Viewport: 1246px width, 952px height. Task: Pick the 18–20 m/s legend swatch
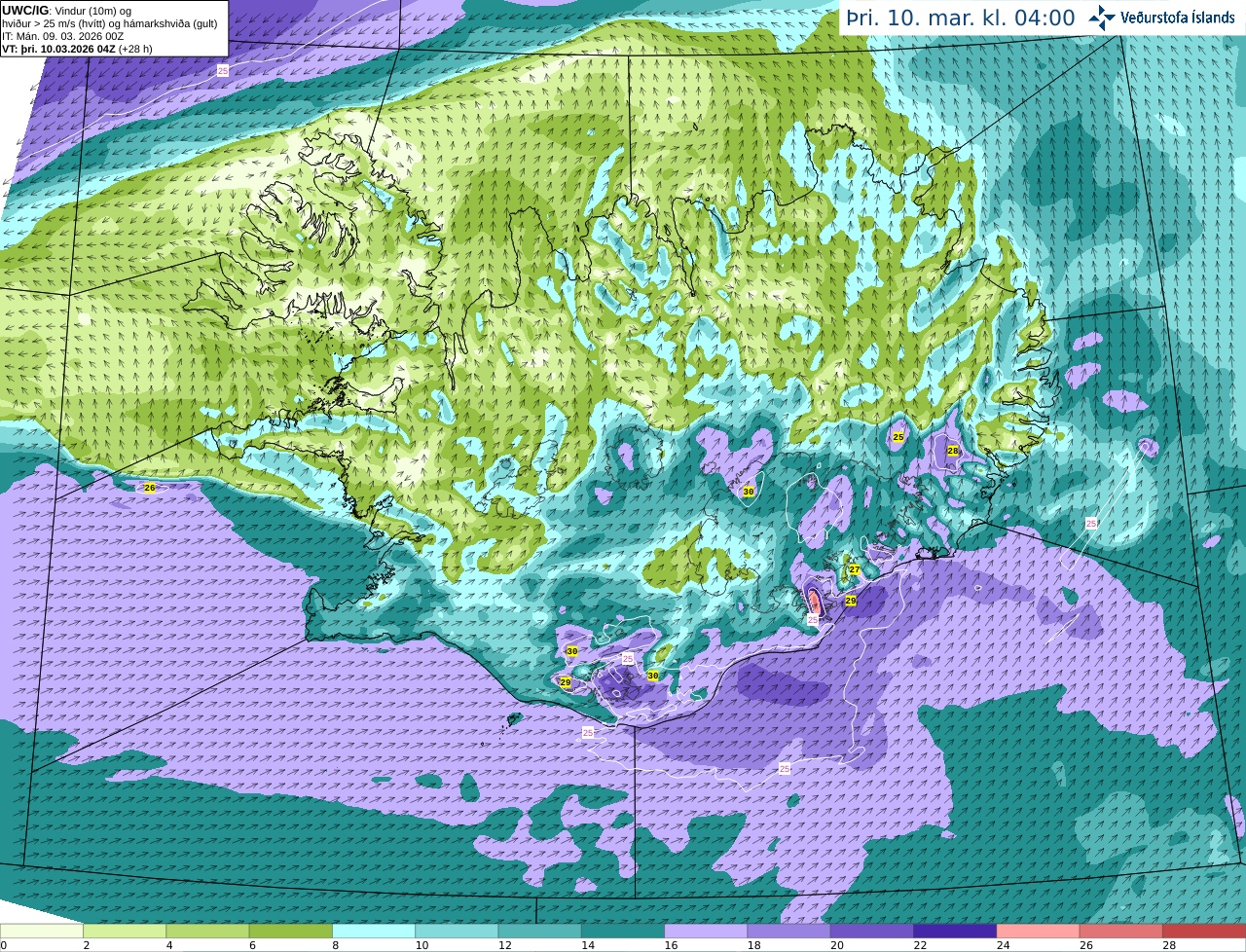point(789,932)
